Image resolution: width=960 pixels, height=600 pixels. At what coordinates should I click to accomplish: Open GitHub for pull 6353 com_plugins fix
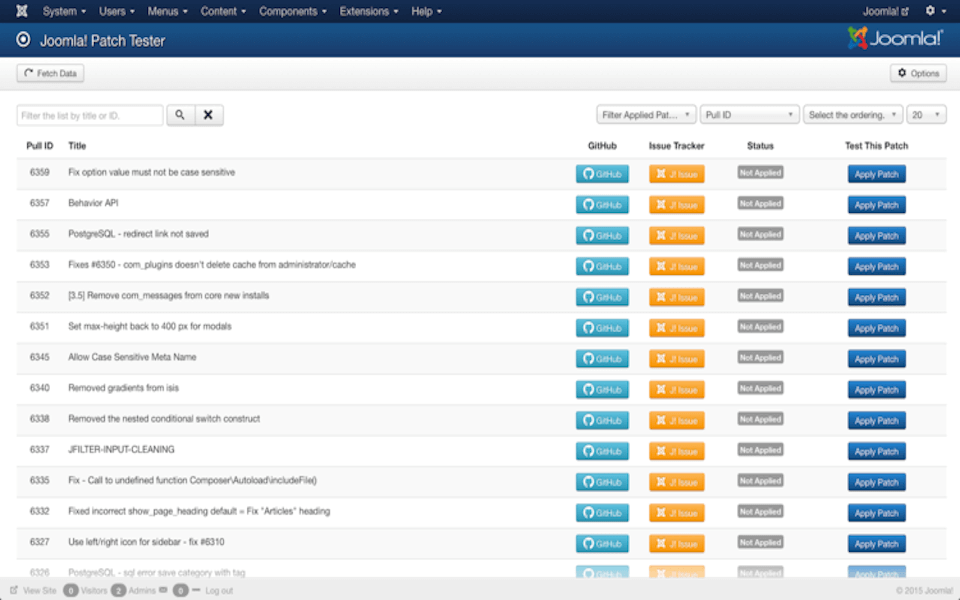pos(602,266)
